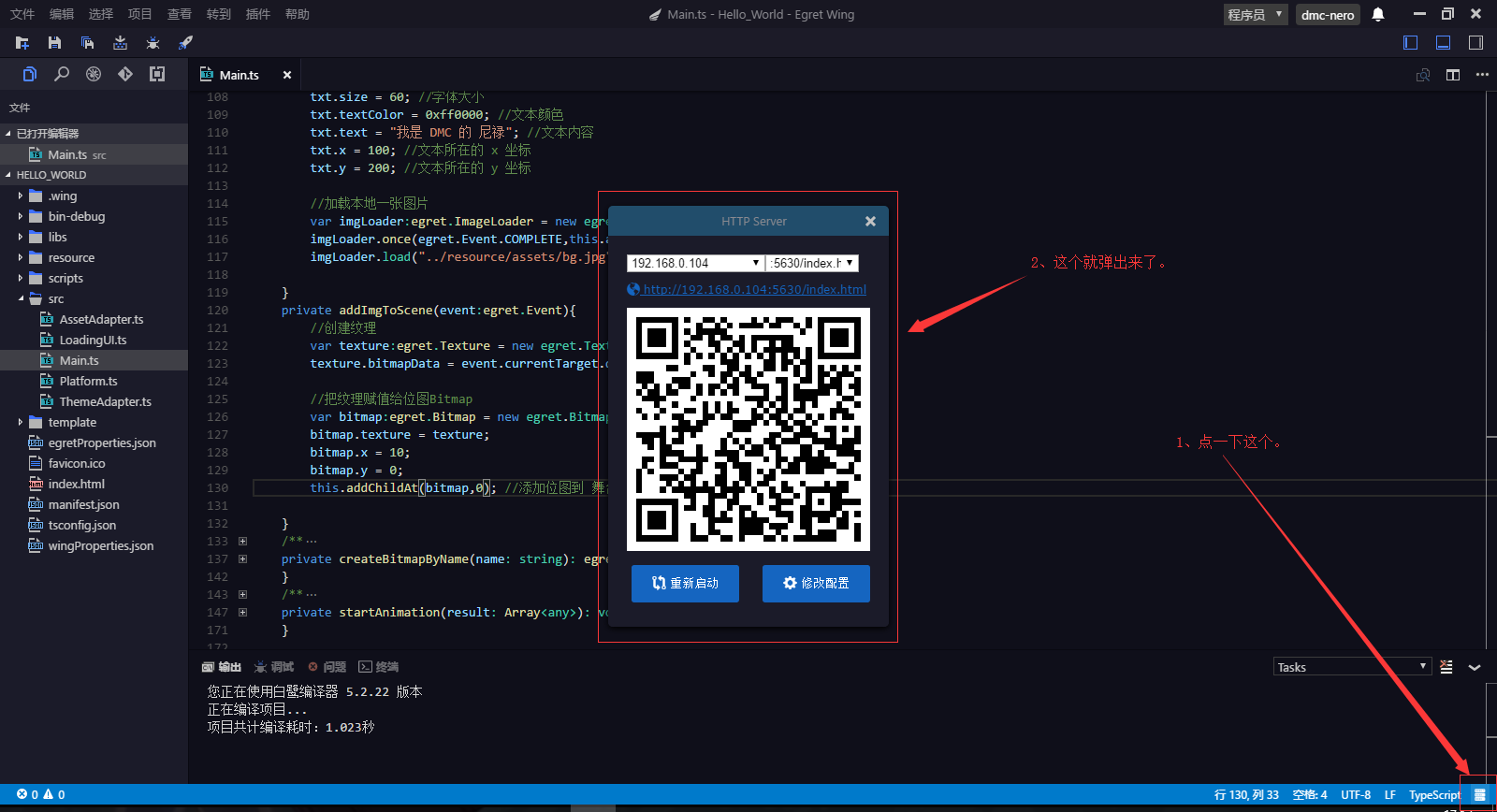This screenshot has height=812, width=1497.
Task: Close the HTTP Server dialog
Action: (x=870, y=222)
